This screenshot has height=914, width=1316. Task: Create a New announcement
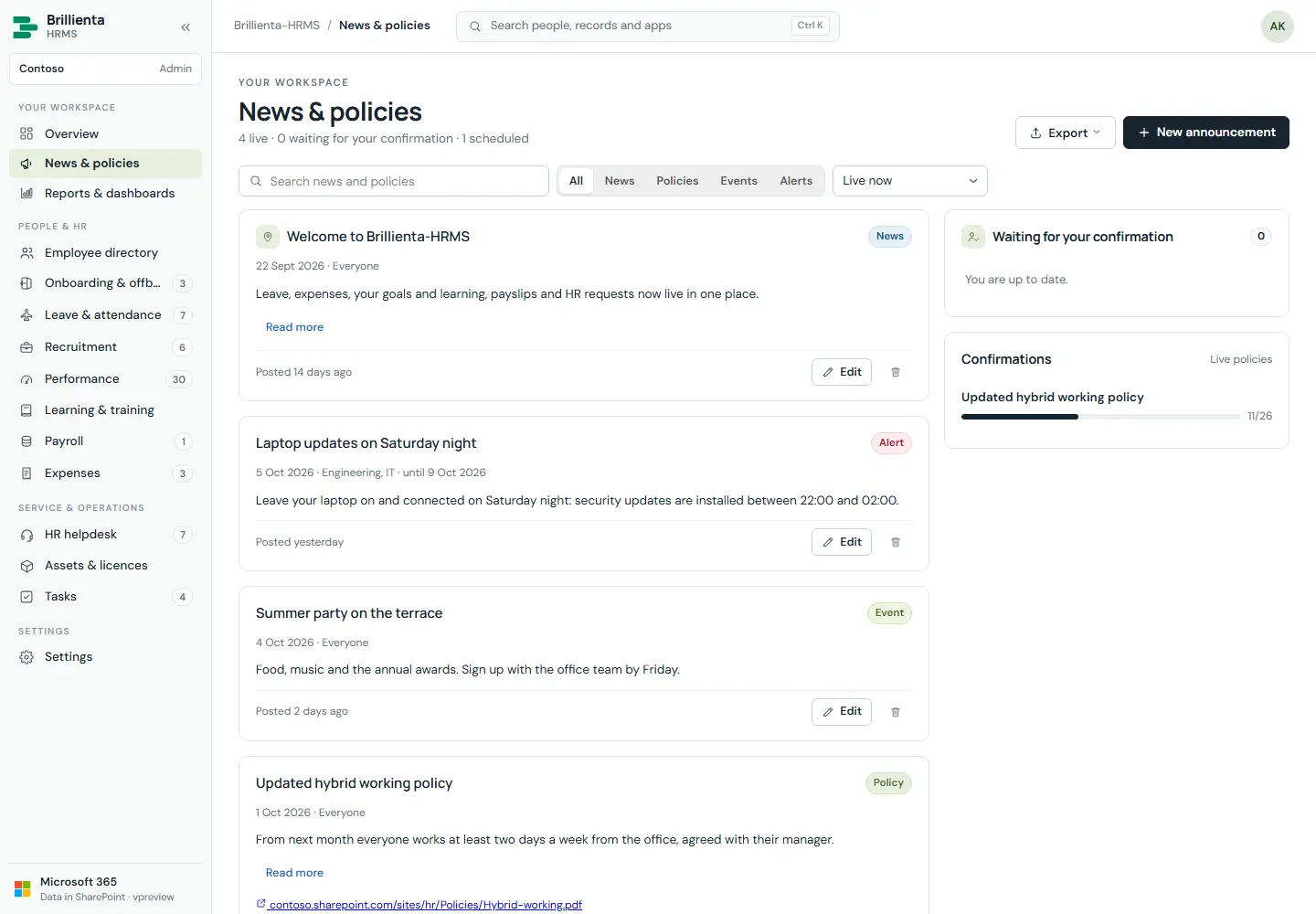click(1206, 133)
